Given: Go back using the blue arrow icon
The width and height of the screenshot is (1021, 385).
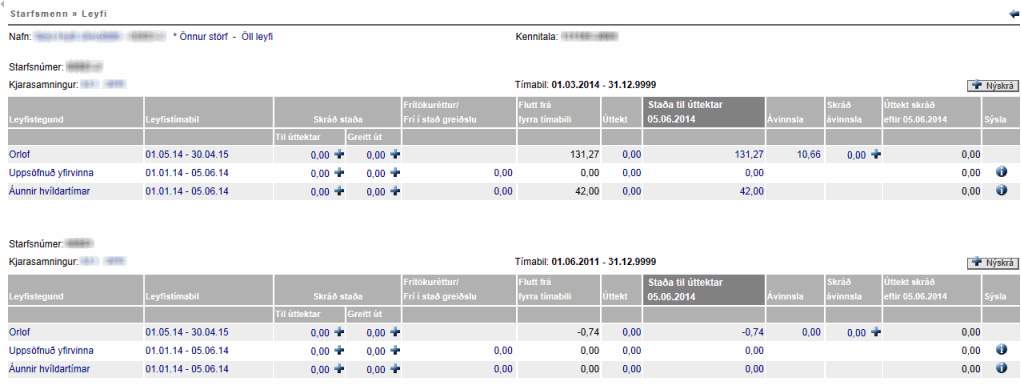Looking at the screenshot, I should pyautogui.click(x=1013, y=13).
